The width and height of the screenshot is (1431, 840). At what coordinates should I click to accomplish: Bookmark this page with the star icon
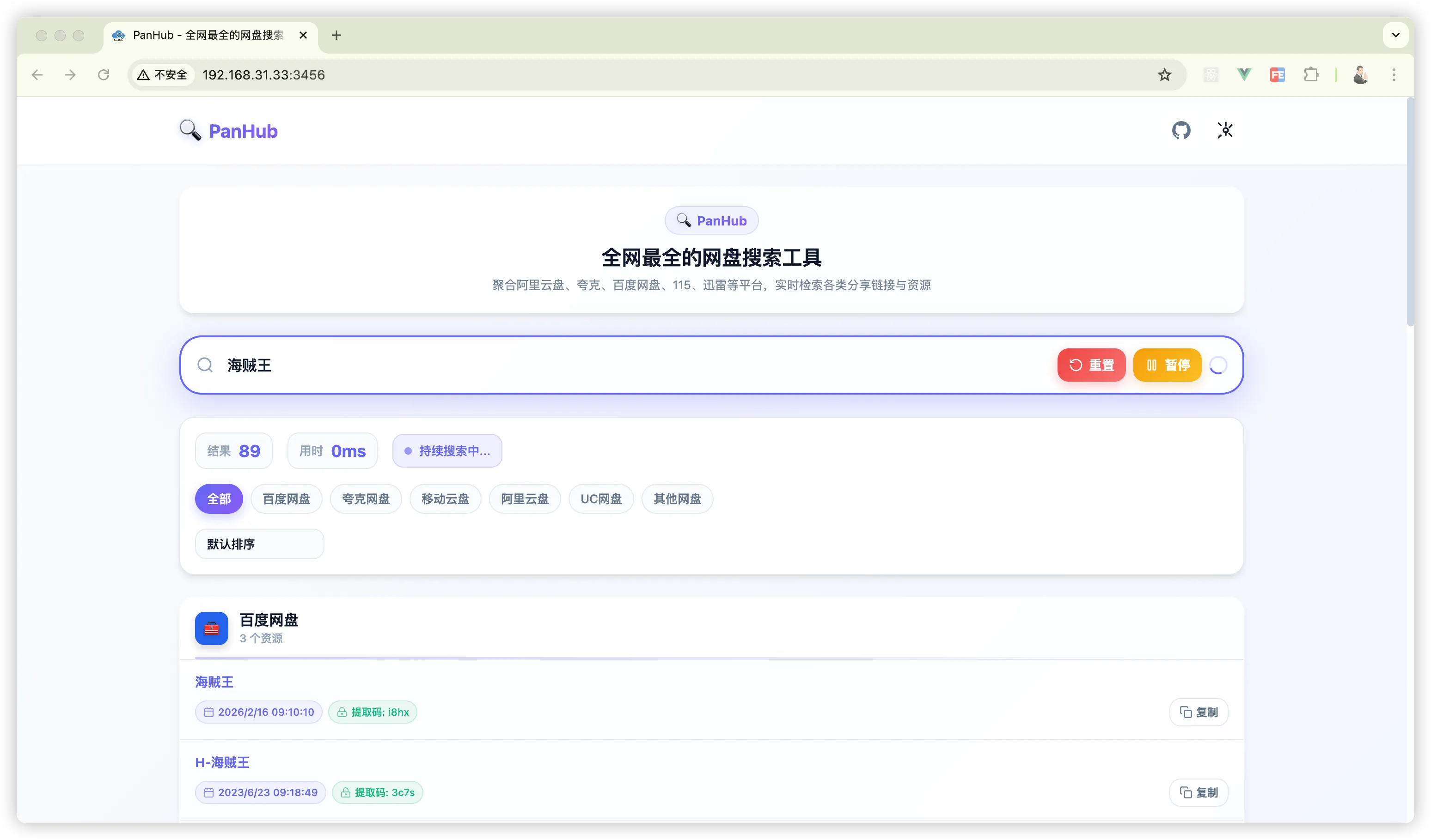pyautogui.click(x=1165, y=75)
